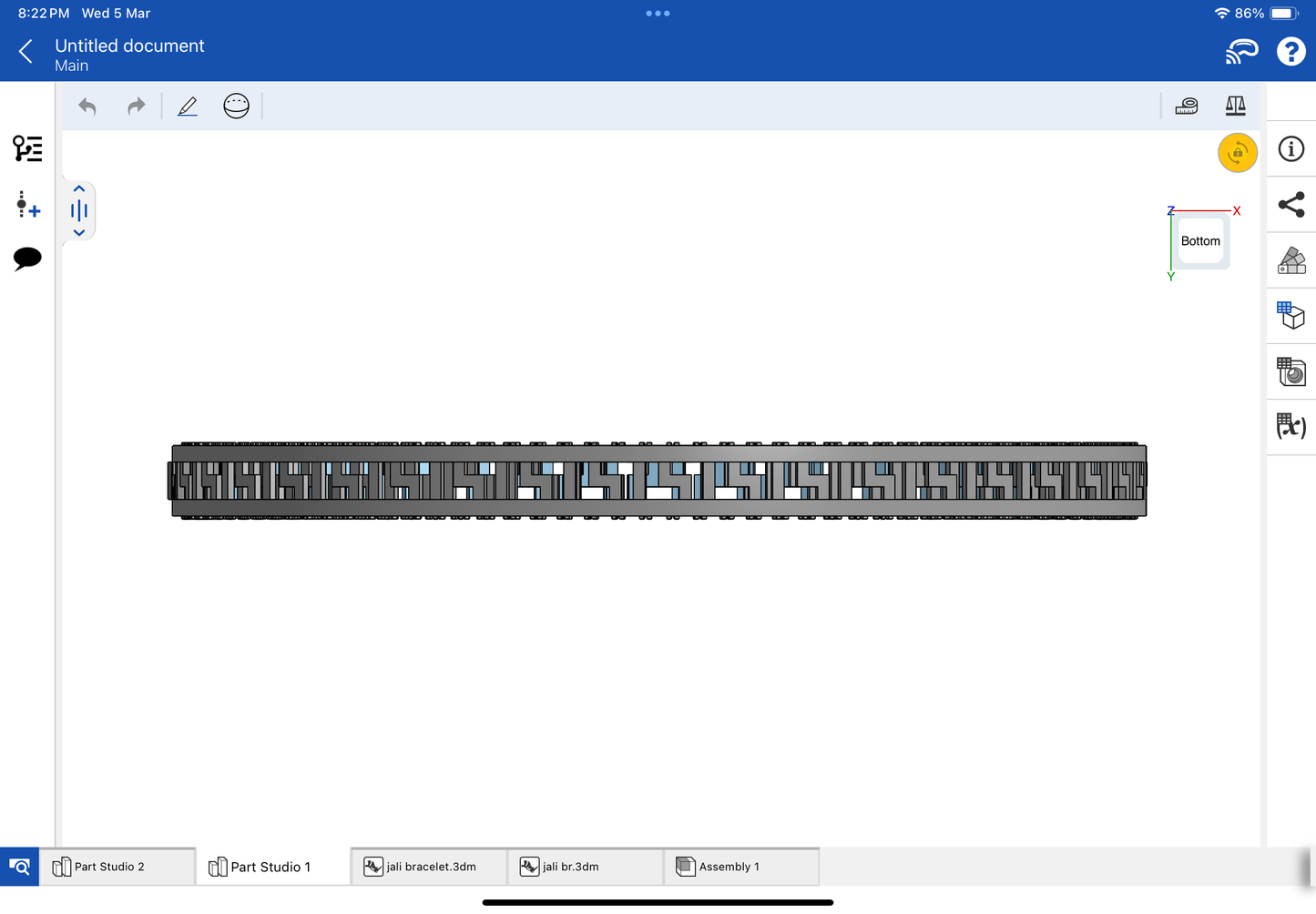Open the Share document icon
Image resolution: width=1316 pixels, height=914 pixels.
1290,205
